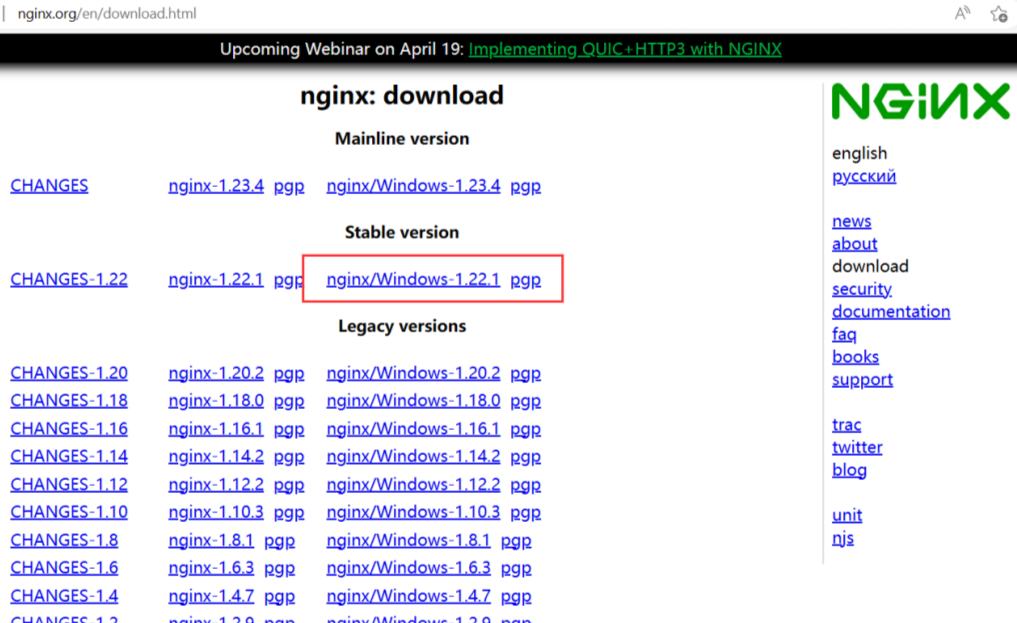Click the NGINX logo
Image resolution: width=1017 pixels, height=623 pixels.
[x=921, y=101]
